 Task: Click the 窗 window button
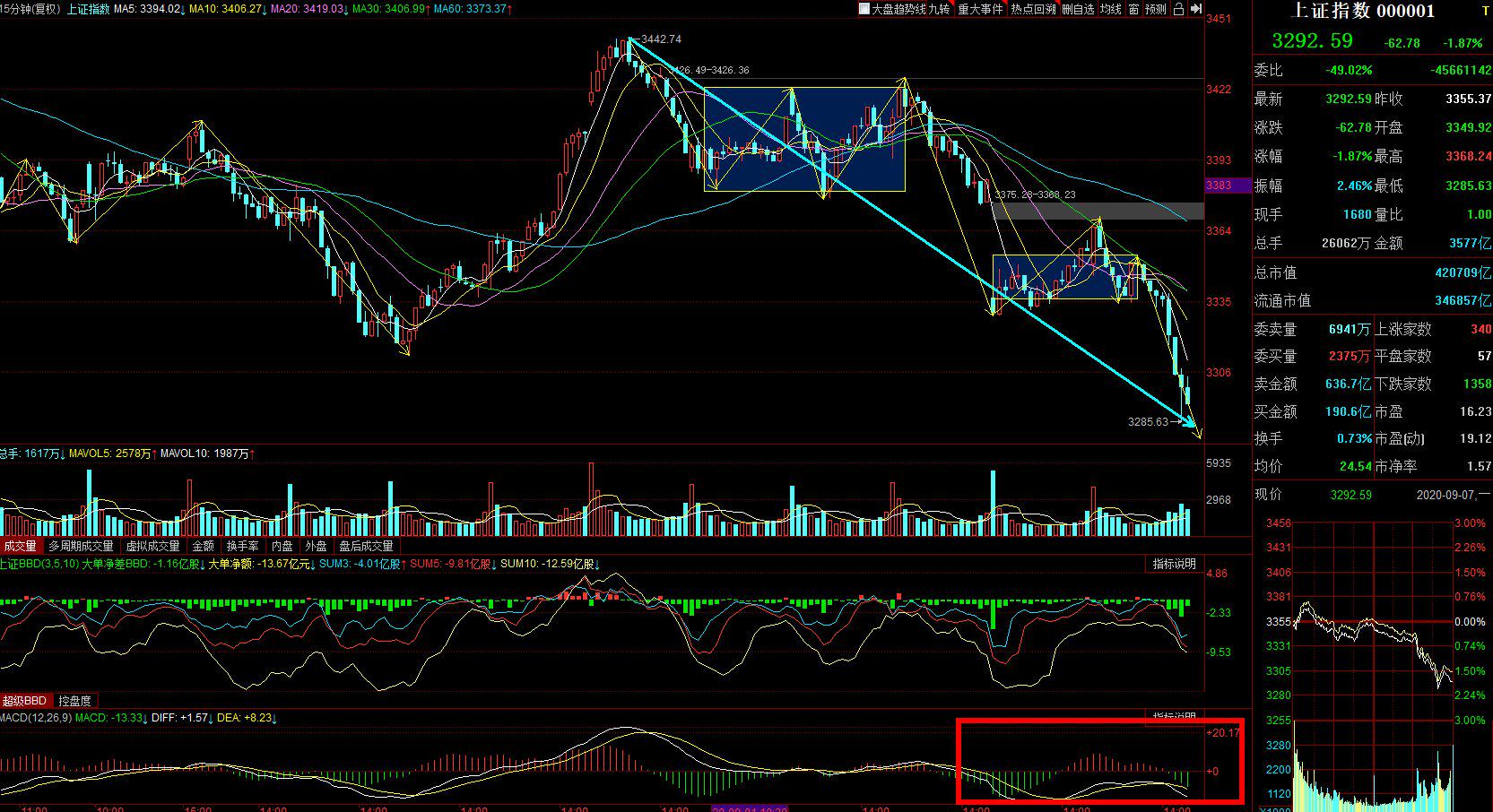[1133, 9]
